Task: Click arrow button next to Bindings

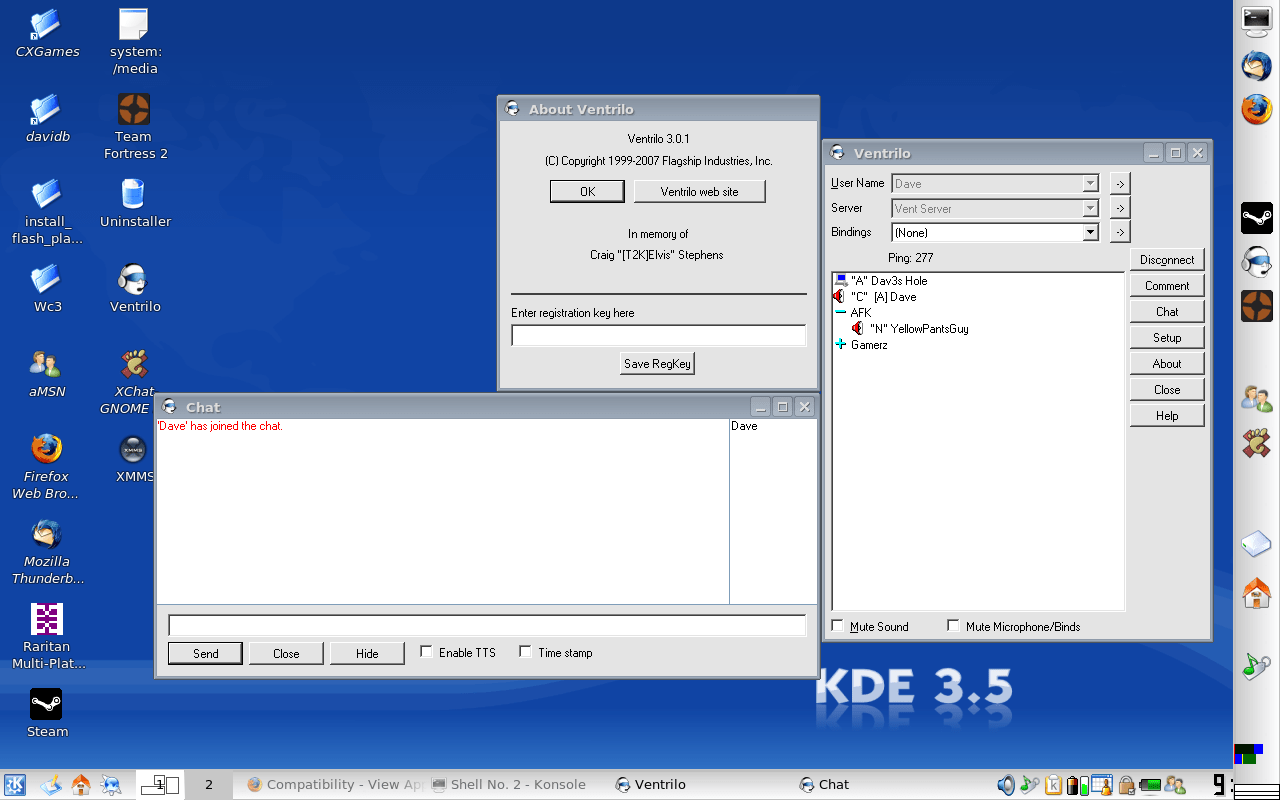Action: point(1119,232)
